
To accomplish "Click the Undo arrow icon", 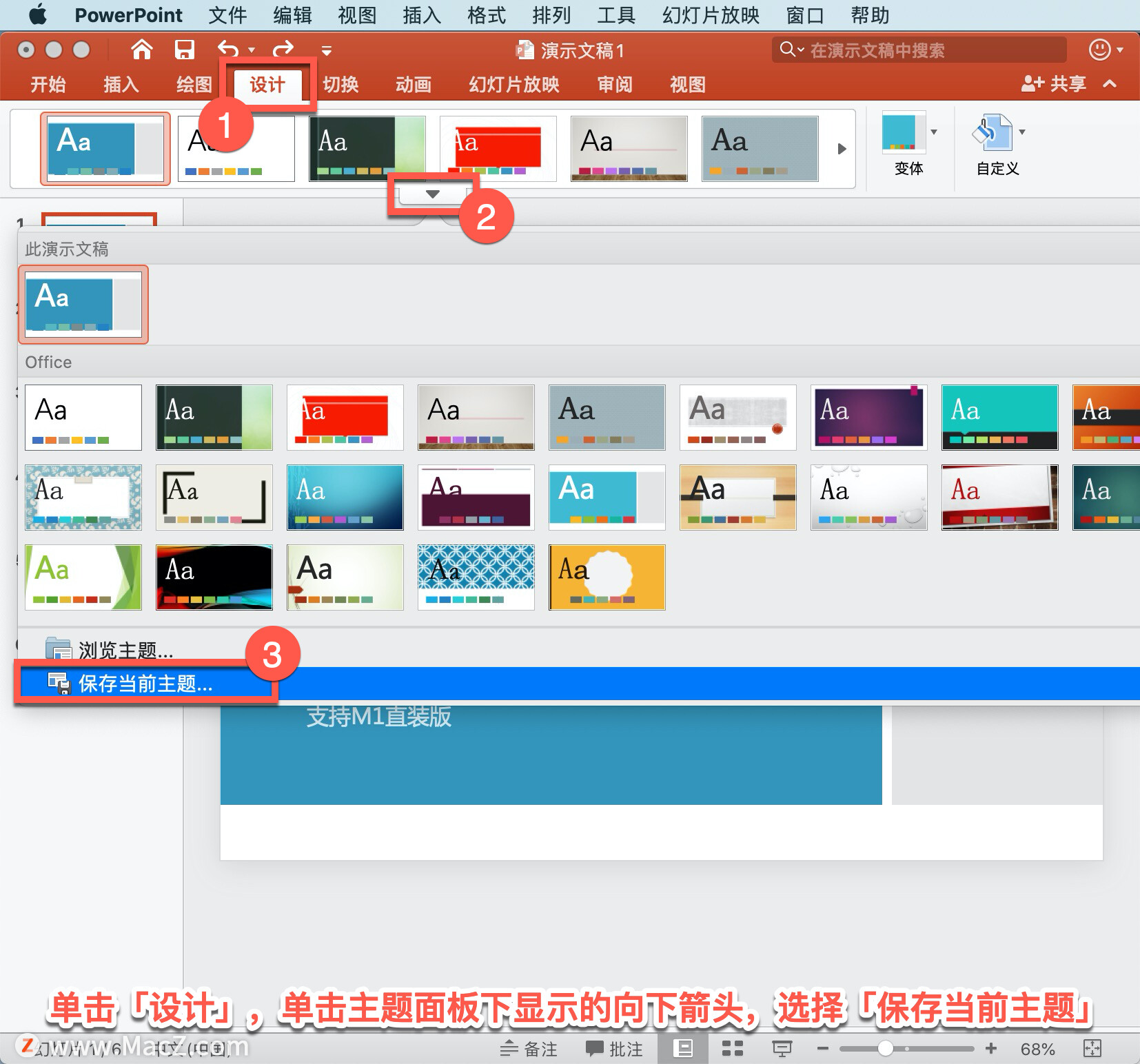I will [228, 50].
